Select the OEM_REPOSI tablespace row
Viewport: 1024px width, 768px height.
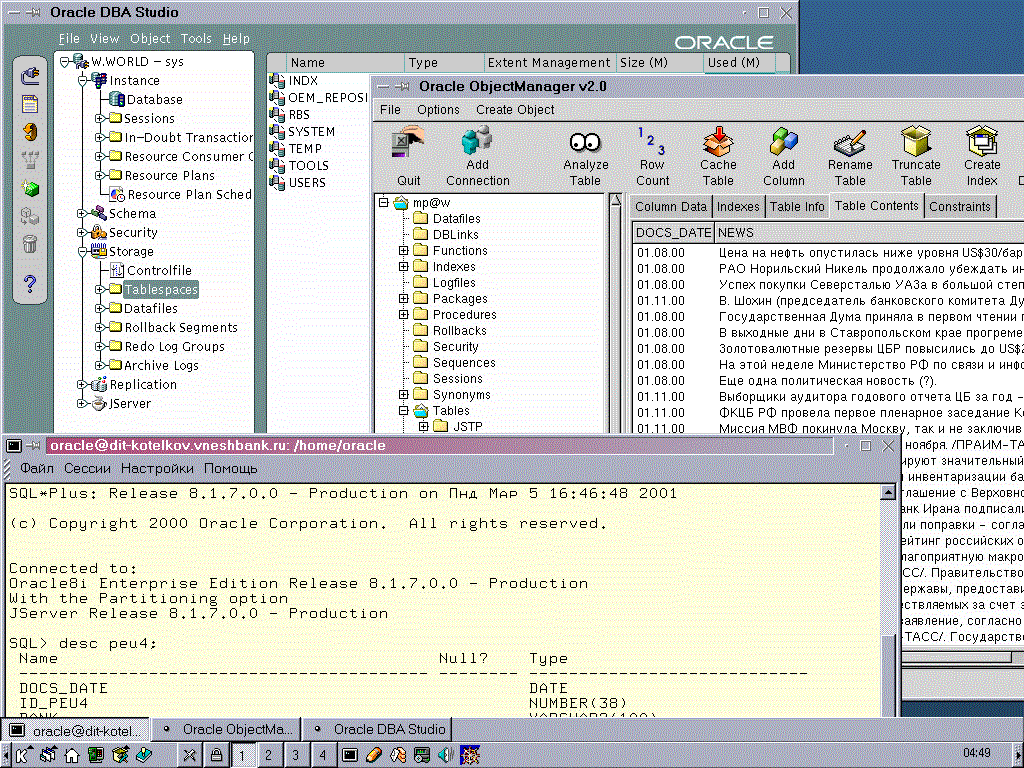click(319, 98)
